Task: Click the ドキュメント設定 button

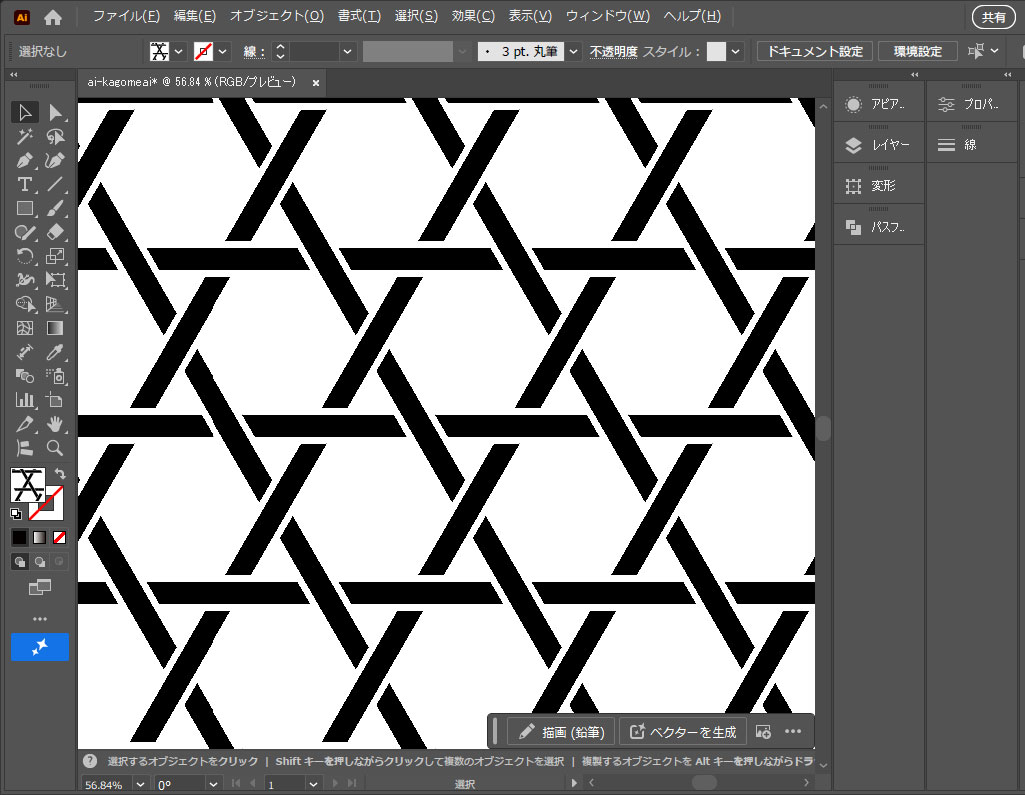Action: click(x=814, y=51)
